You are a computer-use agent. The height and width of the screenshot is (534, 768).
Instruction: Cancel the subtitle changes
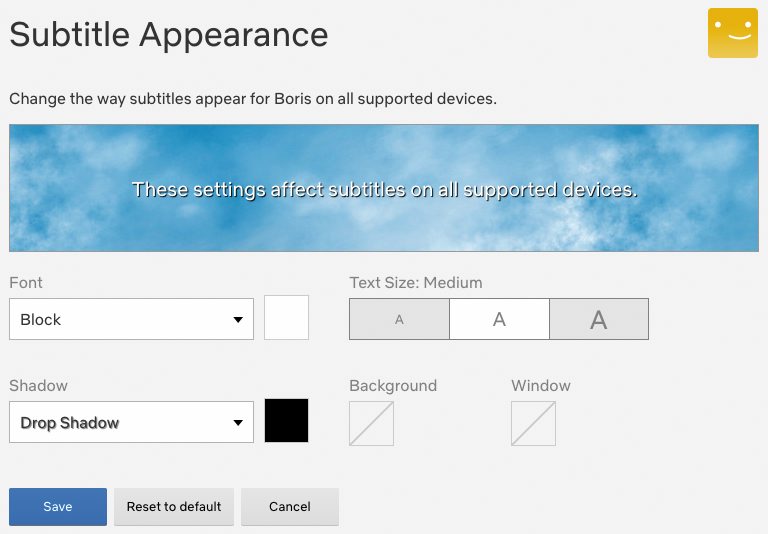click(x=289, y=507)
